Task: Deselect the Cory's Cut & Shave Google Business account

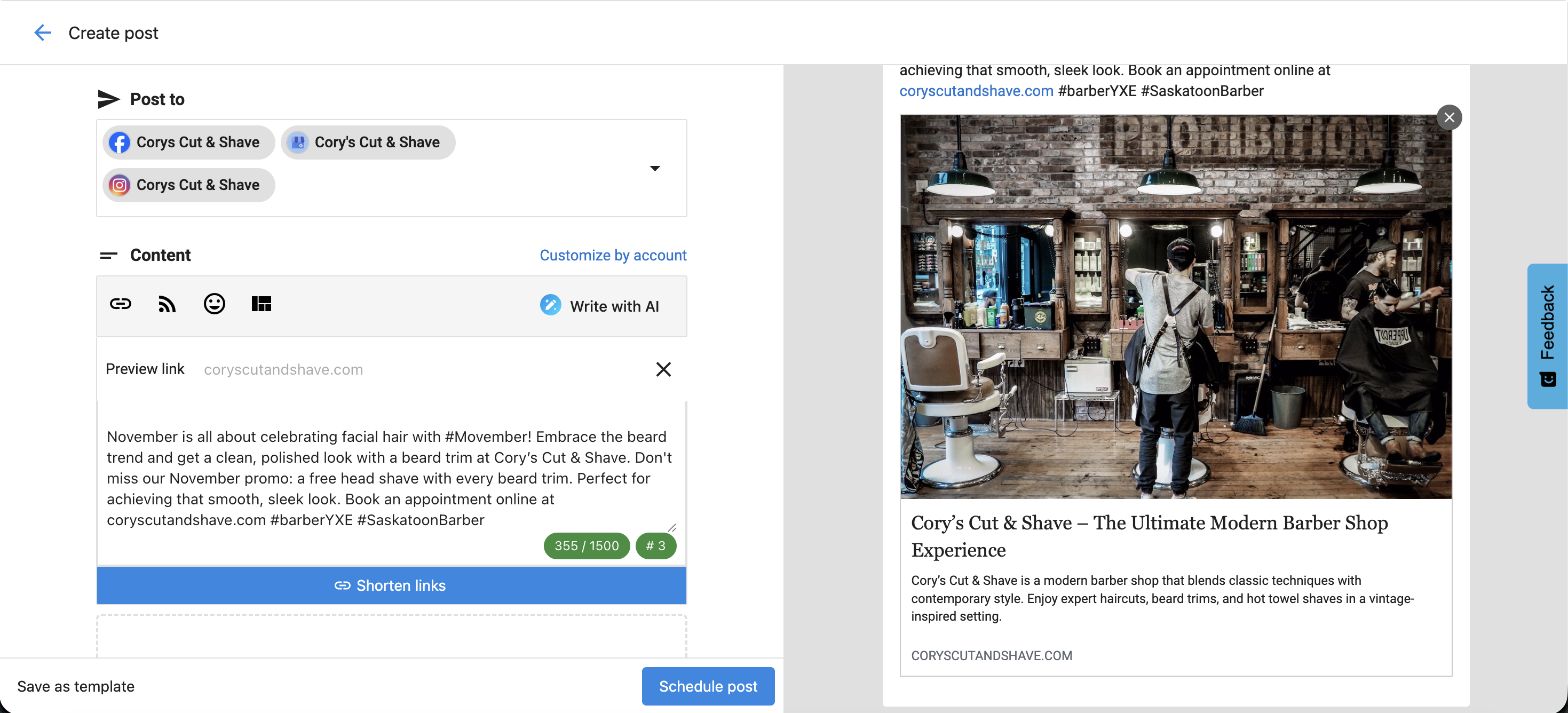Action: [367, 142]
